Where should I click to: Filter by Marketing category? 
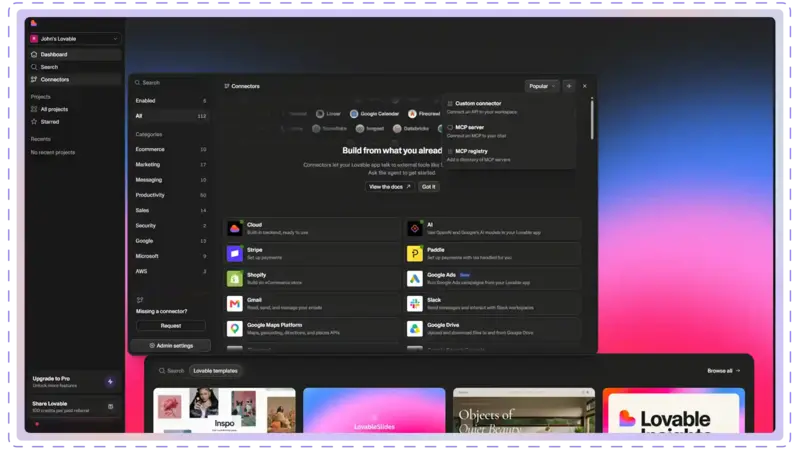170,165
